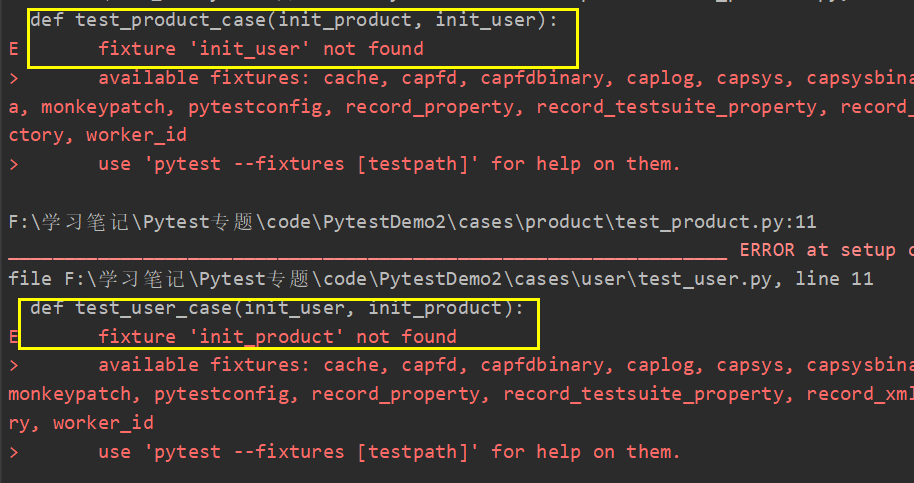Select the "fixture 'init_product' not found" error
This screenshot has height=483, width=914.
[x=277, y=337]
